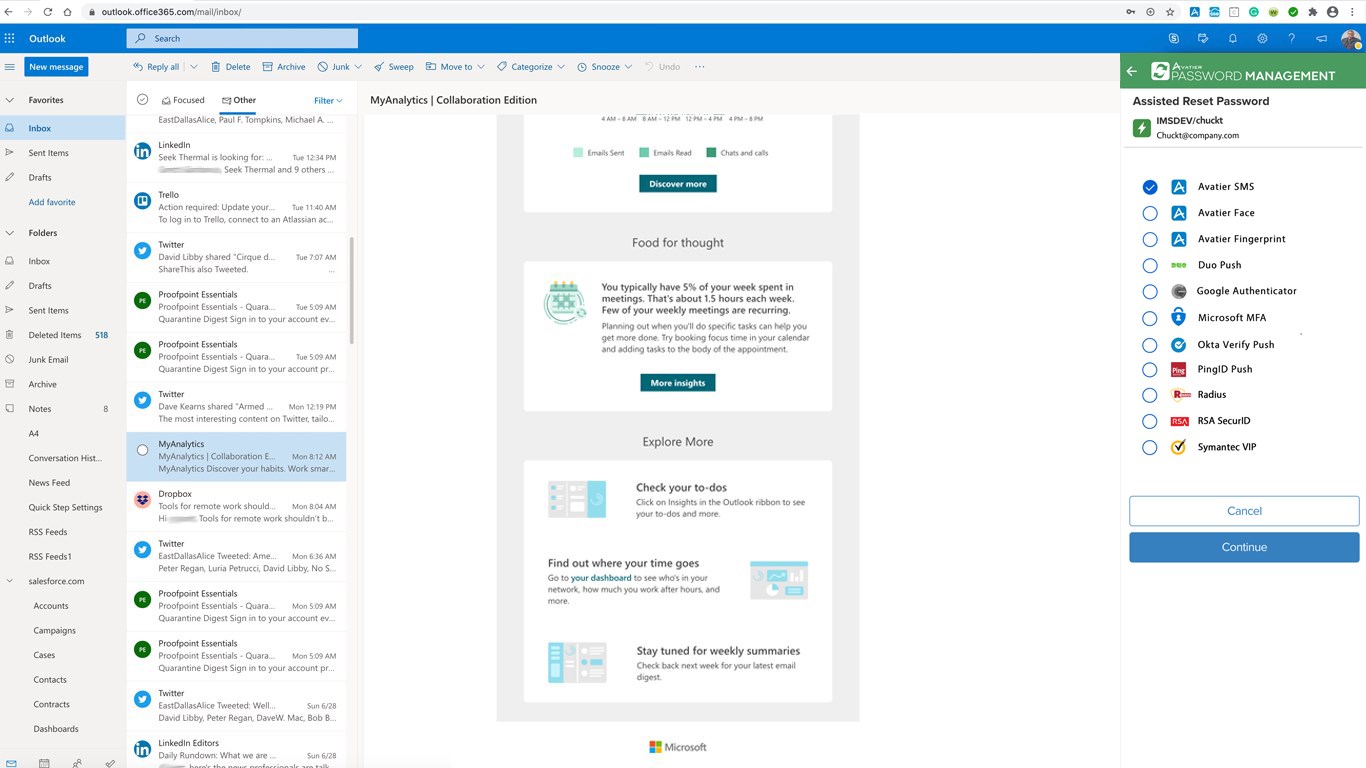Select Avatier Face radio option

click(x=1150, y=213)
